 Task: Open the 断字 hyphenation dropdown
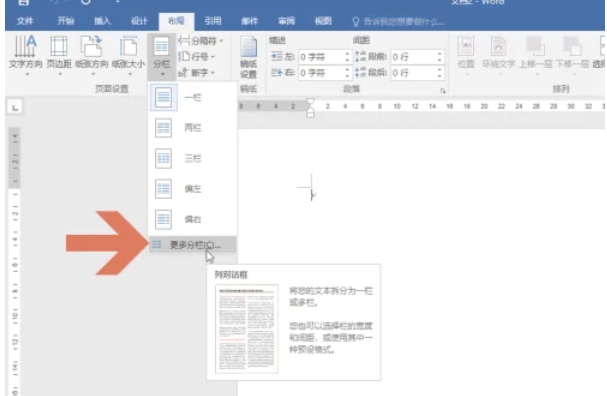click(x=197, y=72)
